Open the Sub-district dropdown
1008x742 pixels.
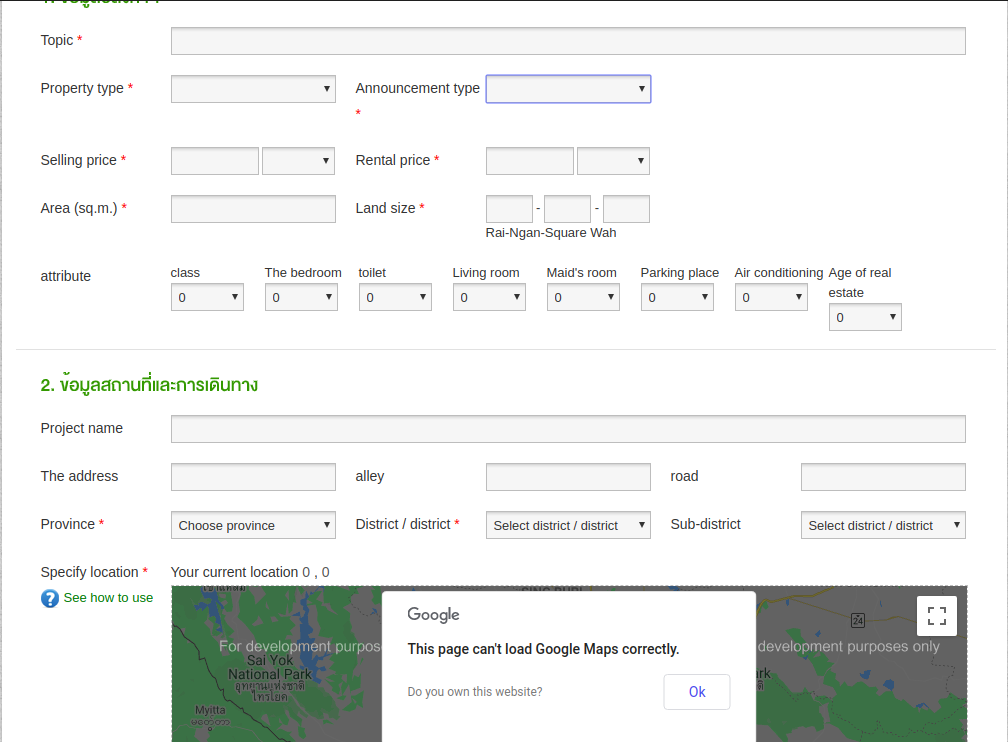(x=883, y=525)
